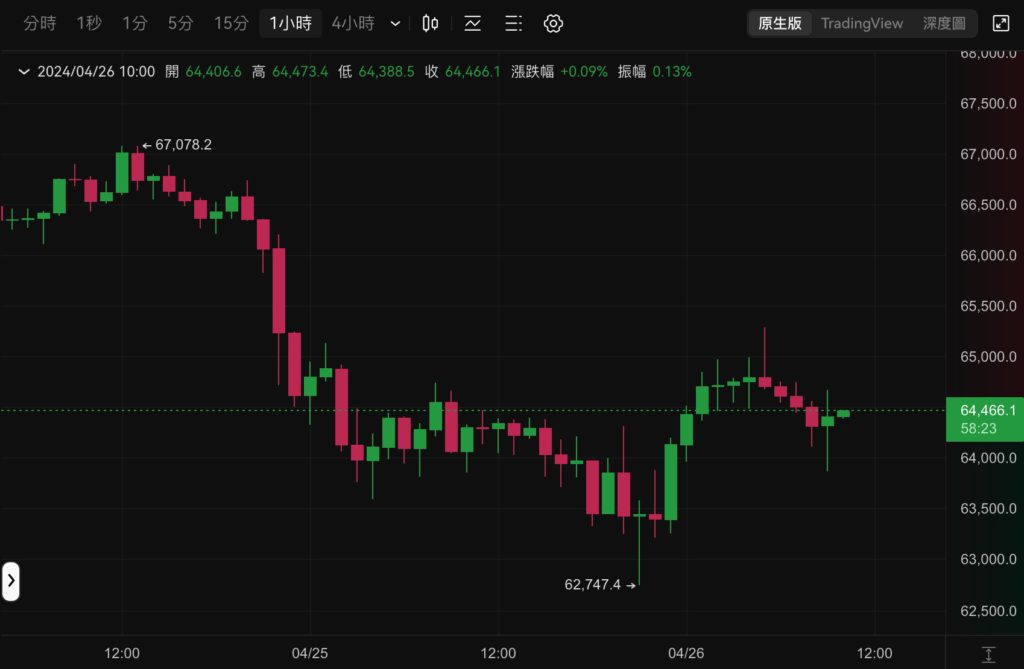The height and width of the screenshot is (669, 1024).
Task: Click the 62,747.4 low price marker
Action: click(x=593, y=584)
